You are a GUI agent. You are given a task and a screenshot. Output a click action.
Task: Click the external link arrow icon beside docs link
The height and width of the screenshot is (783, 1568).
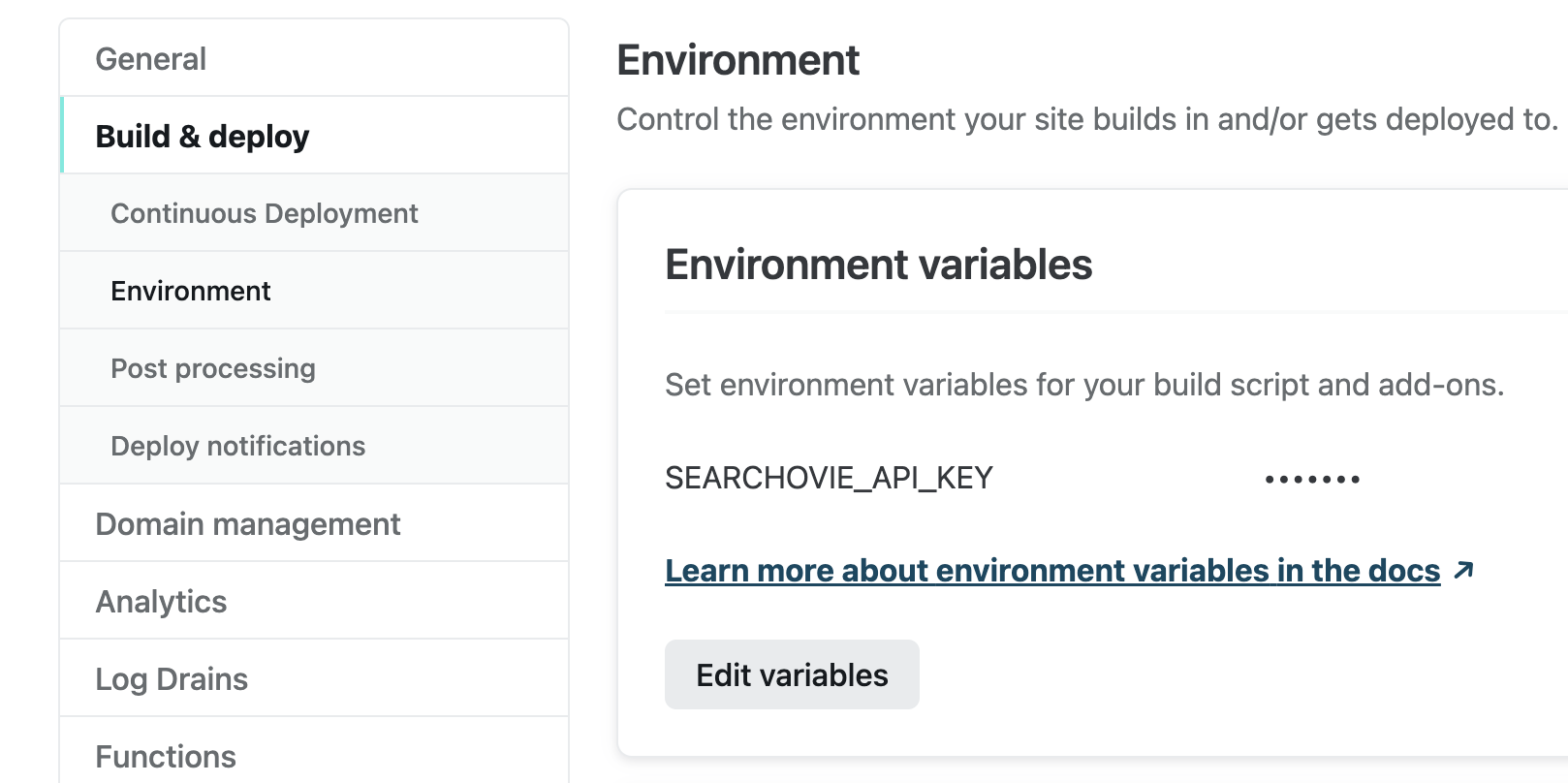[1463, 570]
